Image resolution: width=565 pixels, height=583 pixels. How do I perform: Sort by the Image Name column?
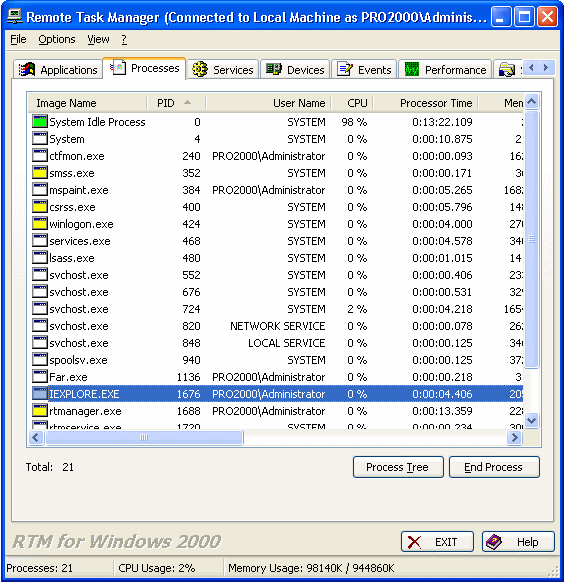(x=88, y=103)
